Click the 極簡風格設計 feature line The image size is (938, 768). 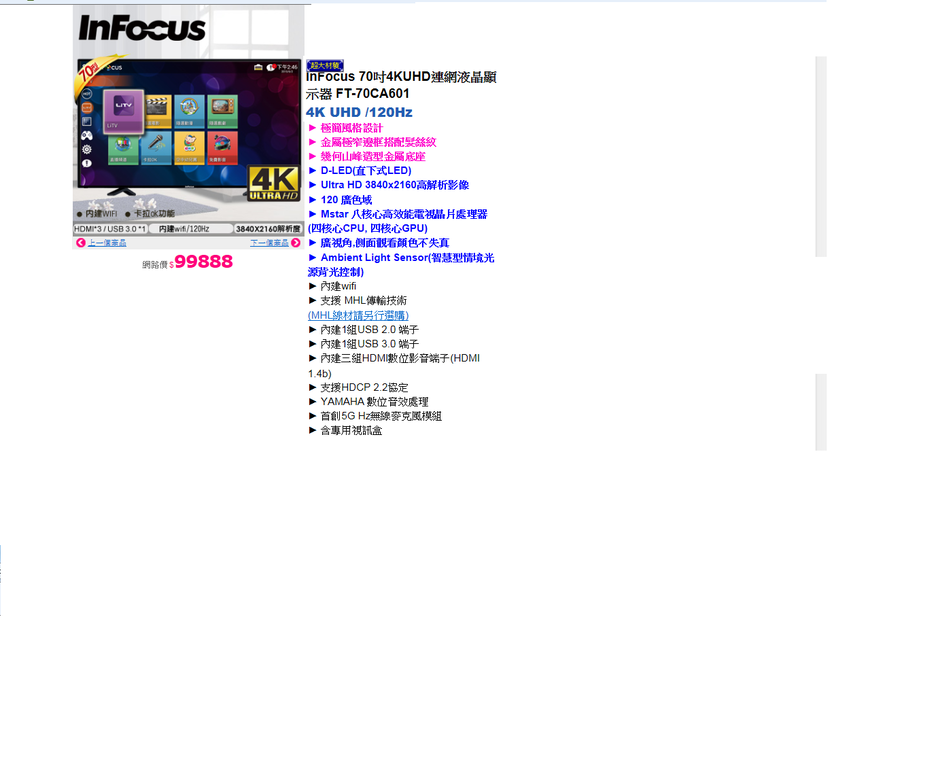pyautogui.click(x=346, y=128)
